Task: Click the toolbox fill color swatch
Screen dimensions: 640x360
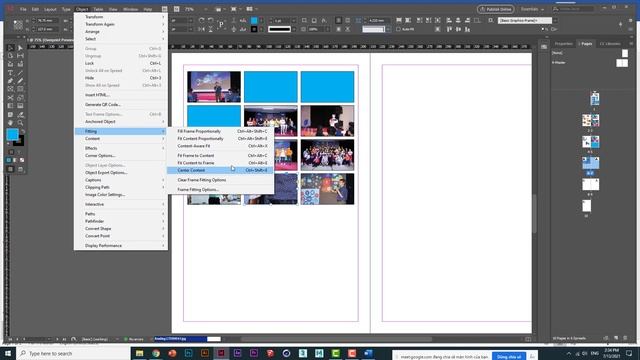Action: click(13, 134)
